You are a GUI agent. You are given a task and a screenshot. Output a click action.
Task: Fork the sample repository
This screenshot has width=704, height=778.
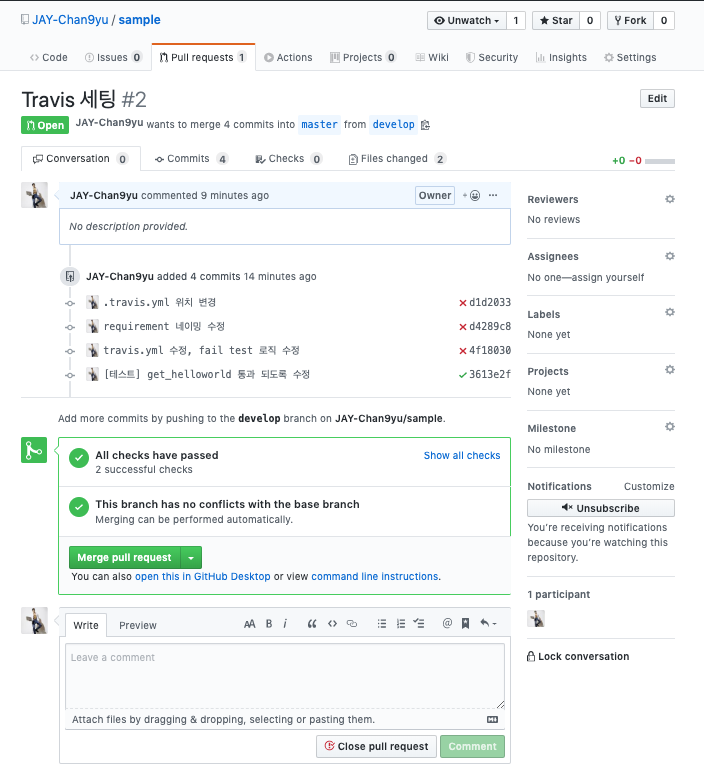coord(630,20)
